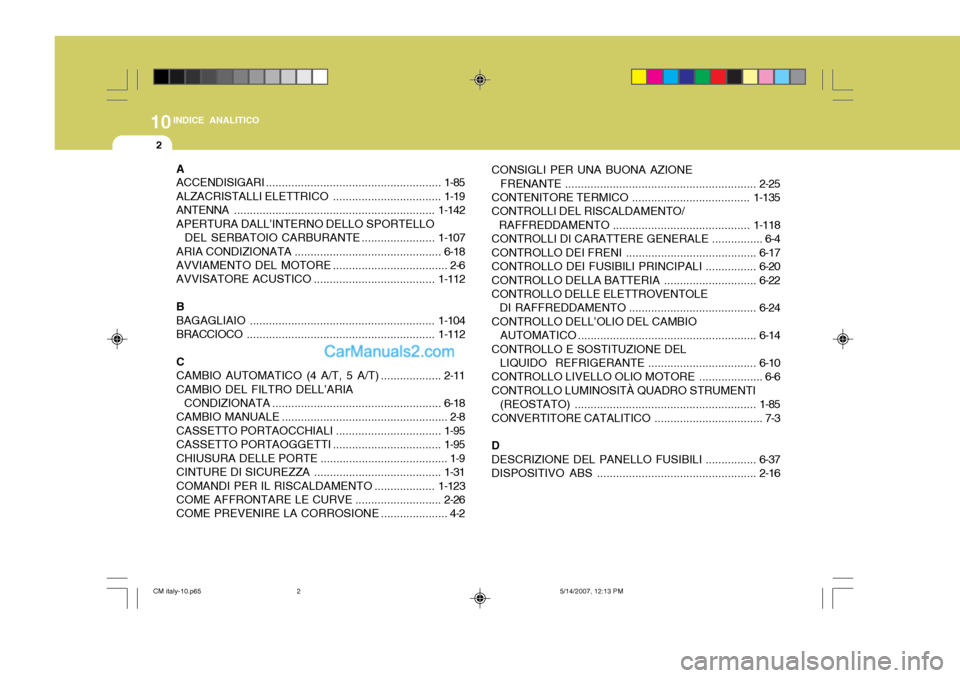
Task: Click the CAMBIO MANUALE entry
Action: pos(320,417)
